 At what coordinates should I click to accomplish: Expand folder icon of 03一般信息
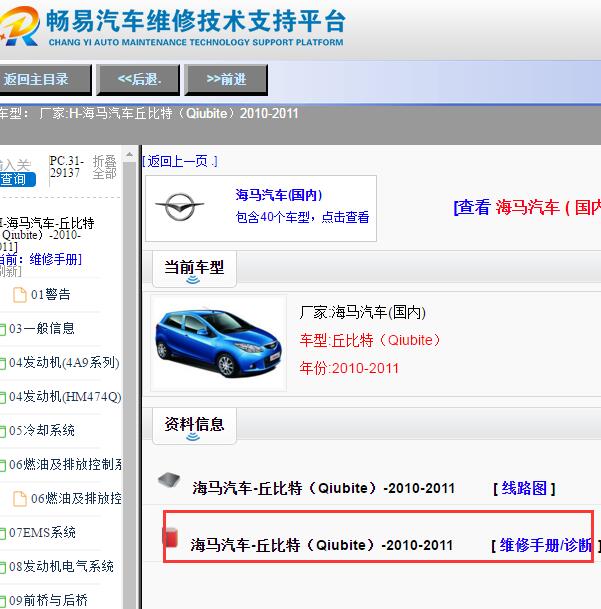click(x=3, y=329)
